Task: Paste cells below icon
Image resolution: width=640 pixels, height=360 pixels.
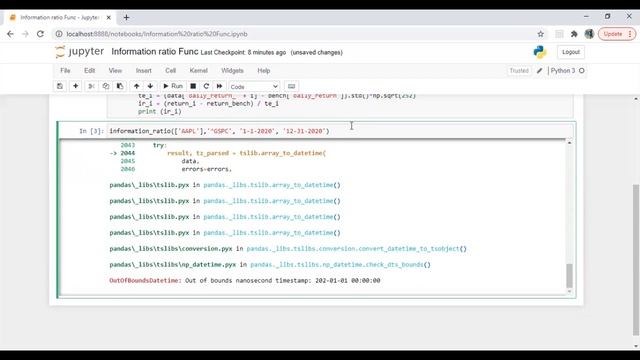Action: point(120,86)
